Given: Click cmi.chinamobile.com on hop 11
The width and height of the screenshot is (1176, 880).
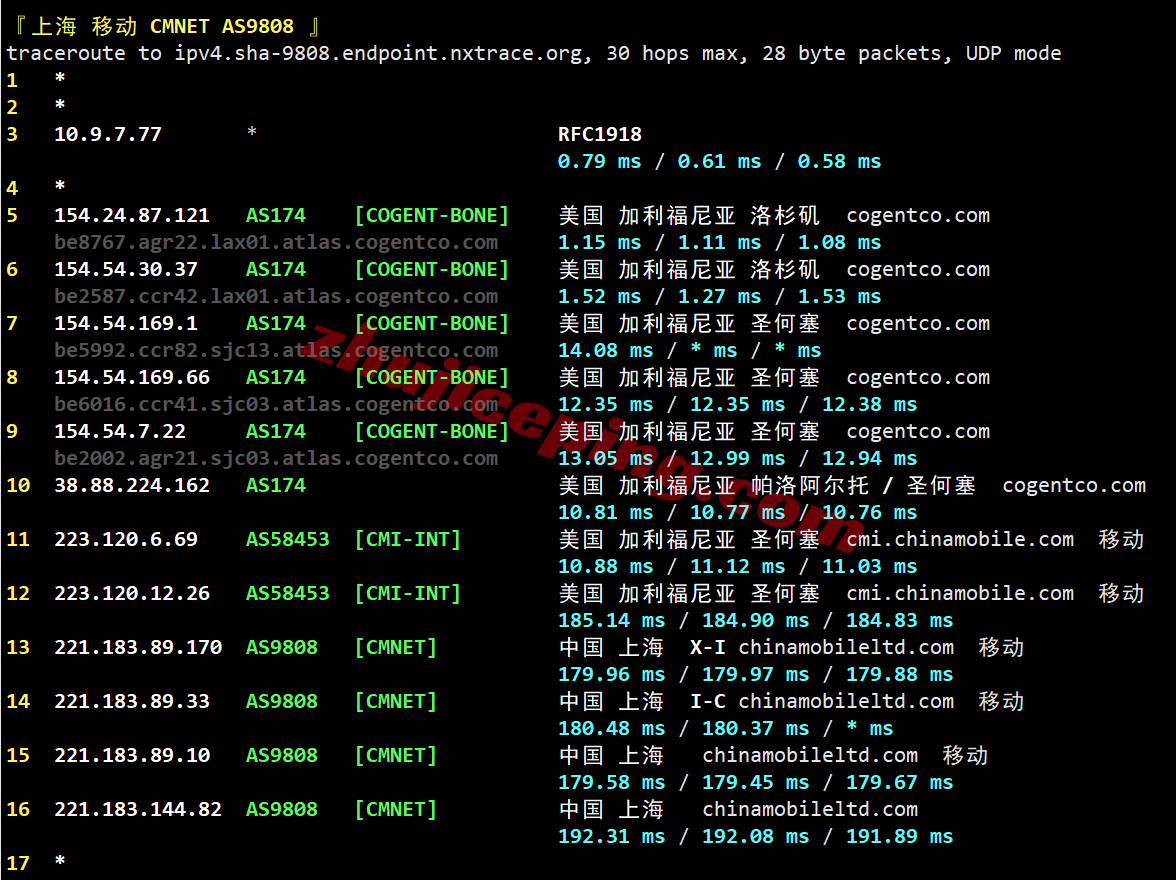Looking at the screenshot, I should [x=960, y=539].
